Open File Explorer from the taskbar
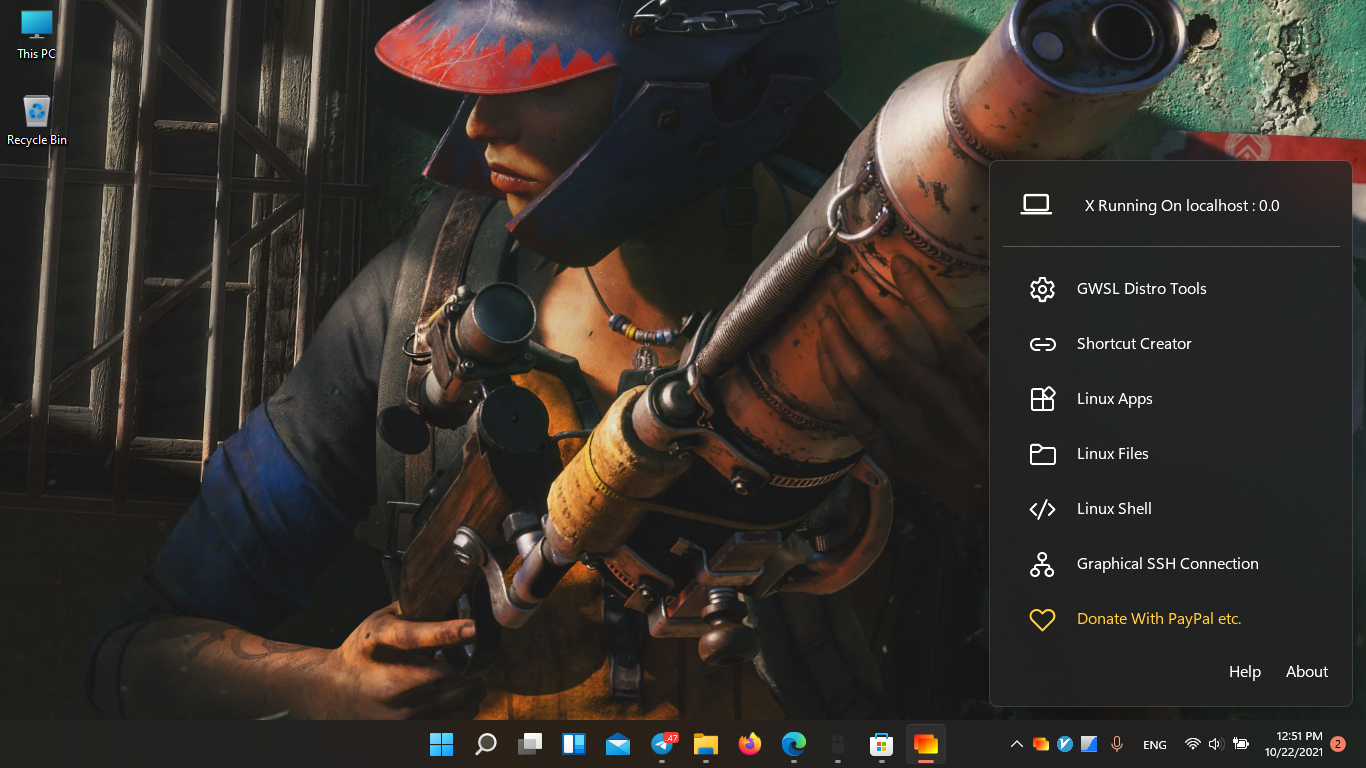 (706, 744)
